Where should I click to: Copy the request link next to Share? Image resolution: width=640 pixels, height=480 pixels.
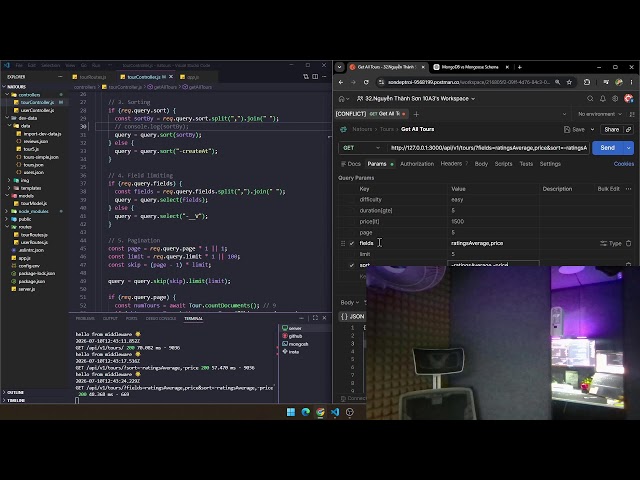(x=629, y=129)
